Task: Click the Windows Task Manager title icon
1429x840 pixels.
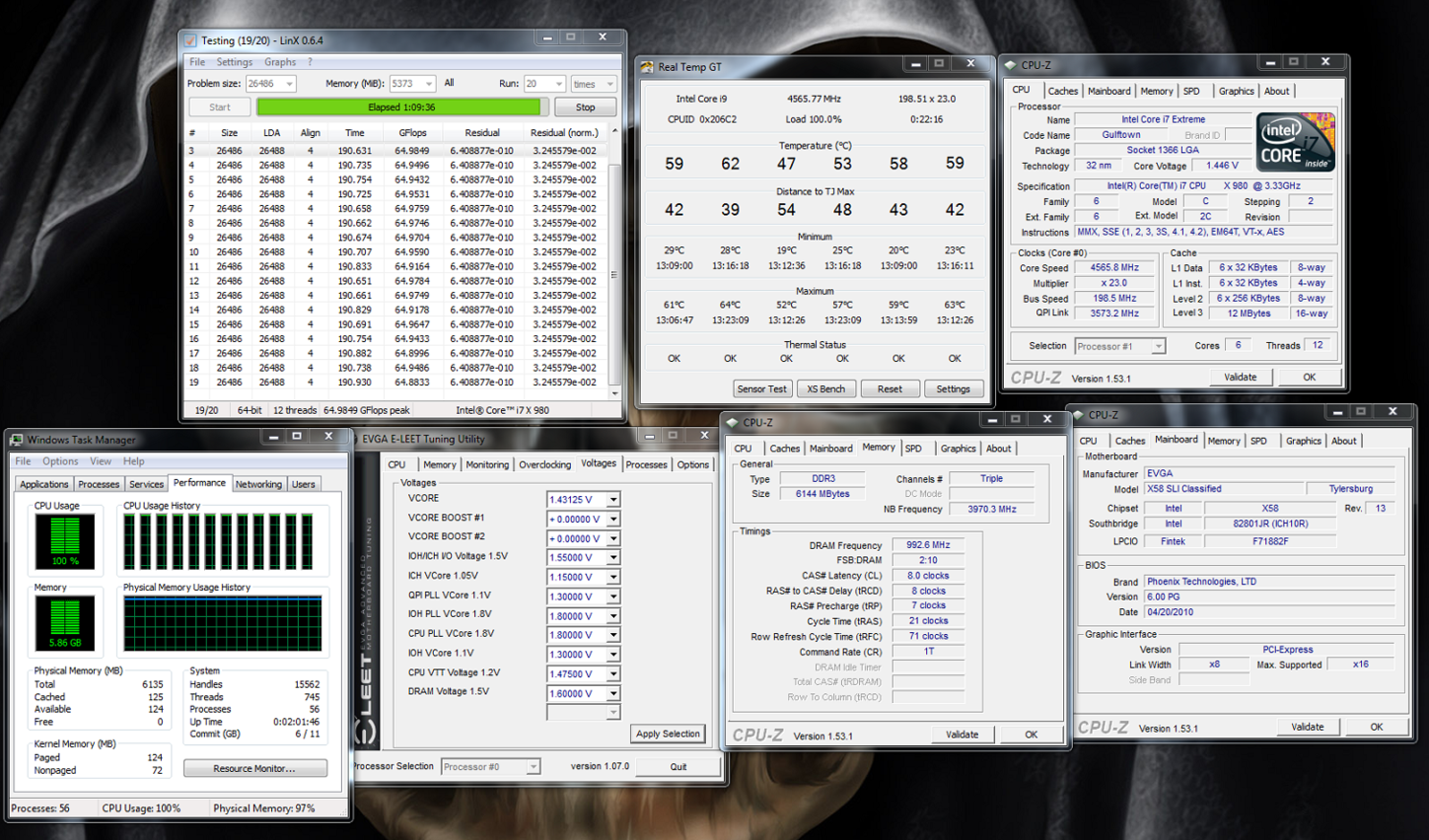Action: [17, 440]
